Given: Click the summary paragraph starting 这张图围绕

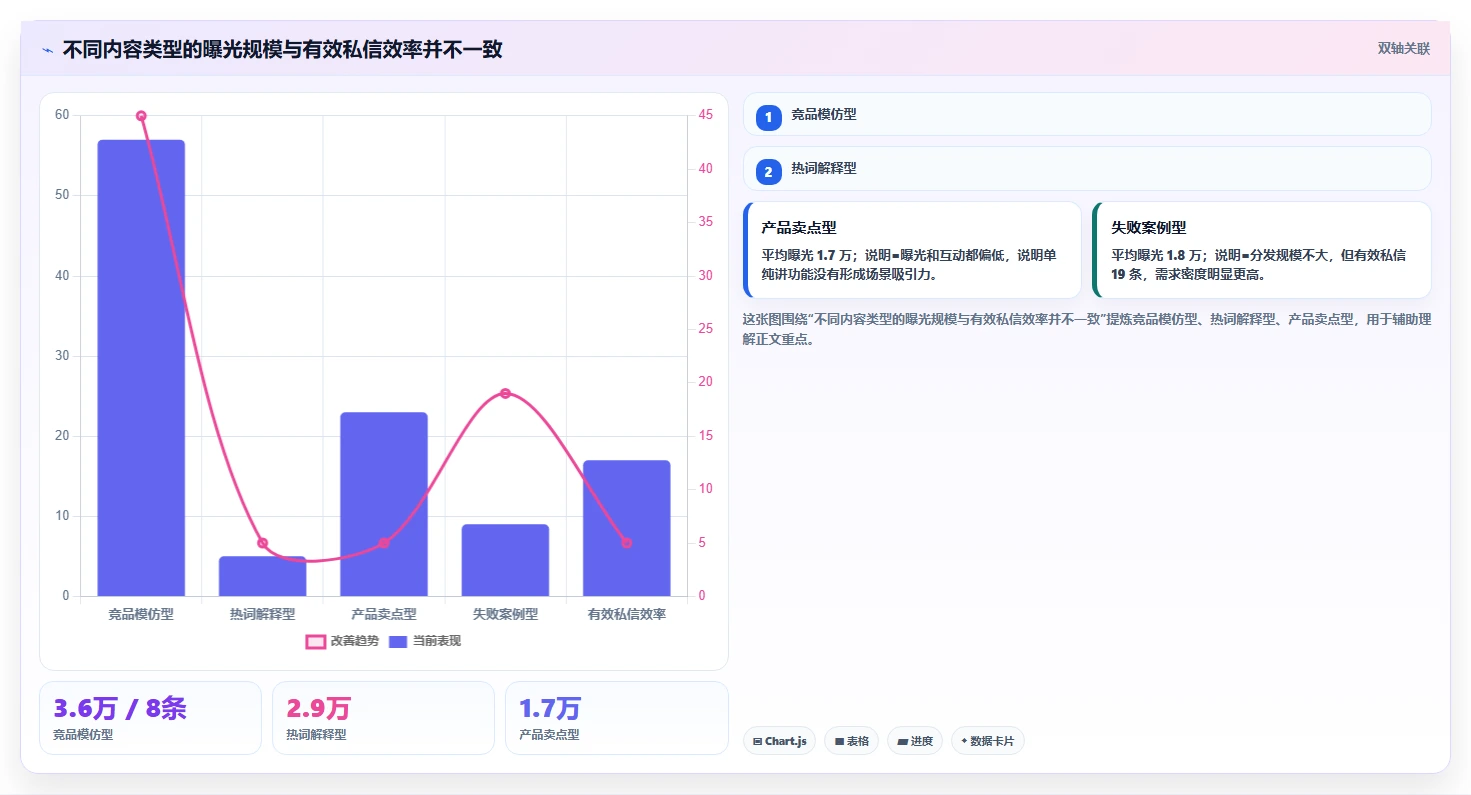Looking at the screenshot, I should point(1087,329).
